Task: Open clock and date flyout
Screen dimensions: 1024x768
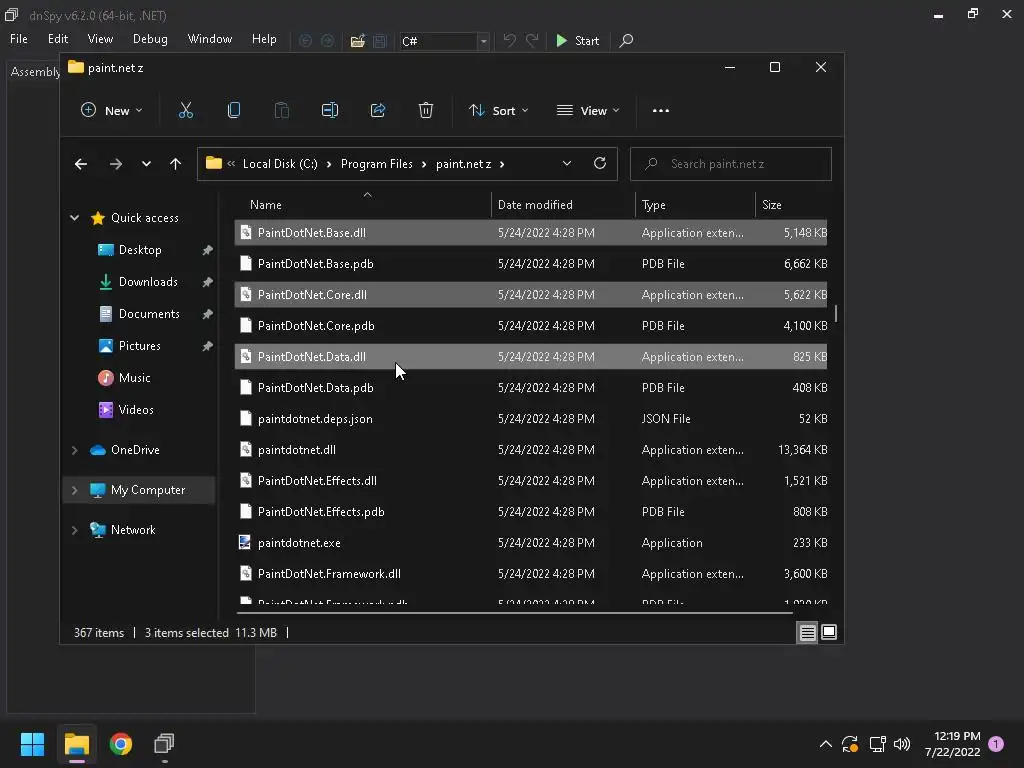Action: 952,744
